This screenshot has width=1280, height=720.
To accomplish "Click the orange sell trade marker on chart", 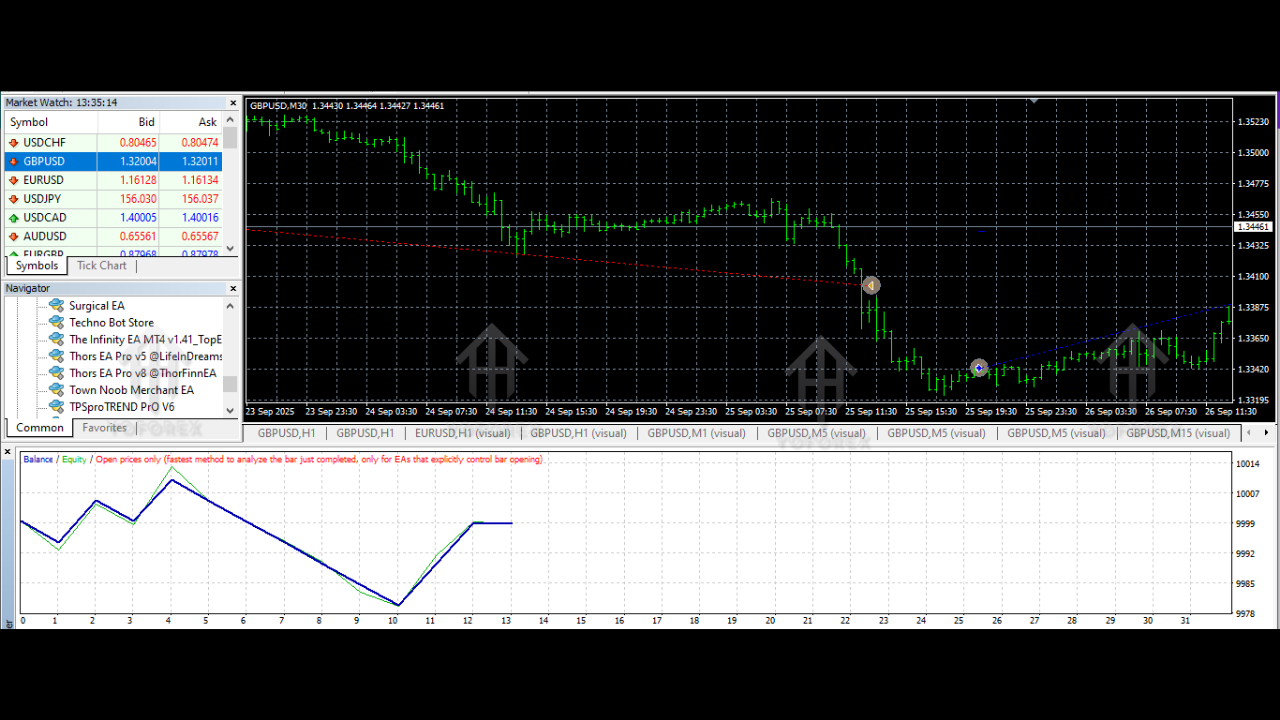I will coord(871,286).
